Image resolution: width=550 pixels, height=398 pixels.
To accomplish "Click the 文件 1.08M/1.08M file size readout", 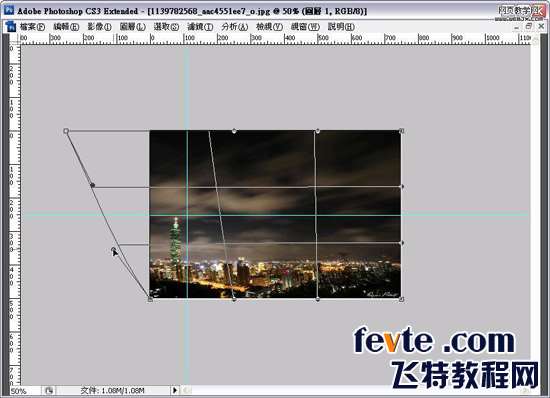I will click(112, 390).
